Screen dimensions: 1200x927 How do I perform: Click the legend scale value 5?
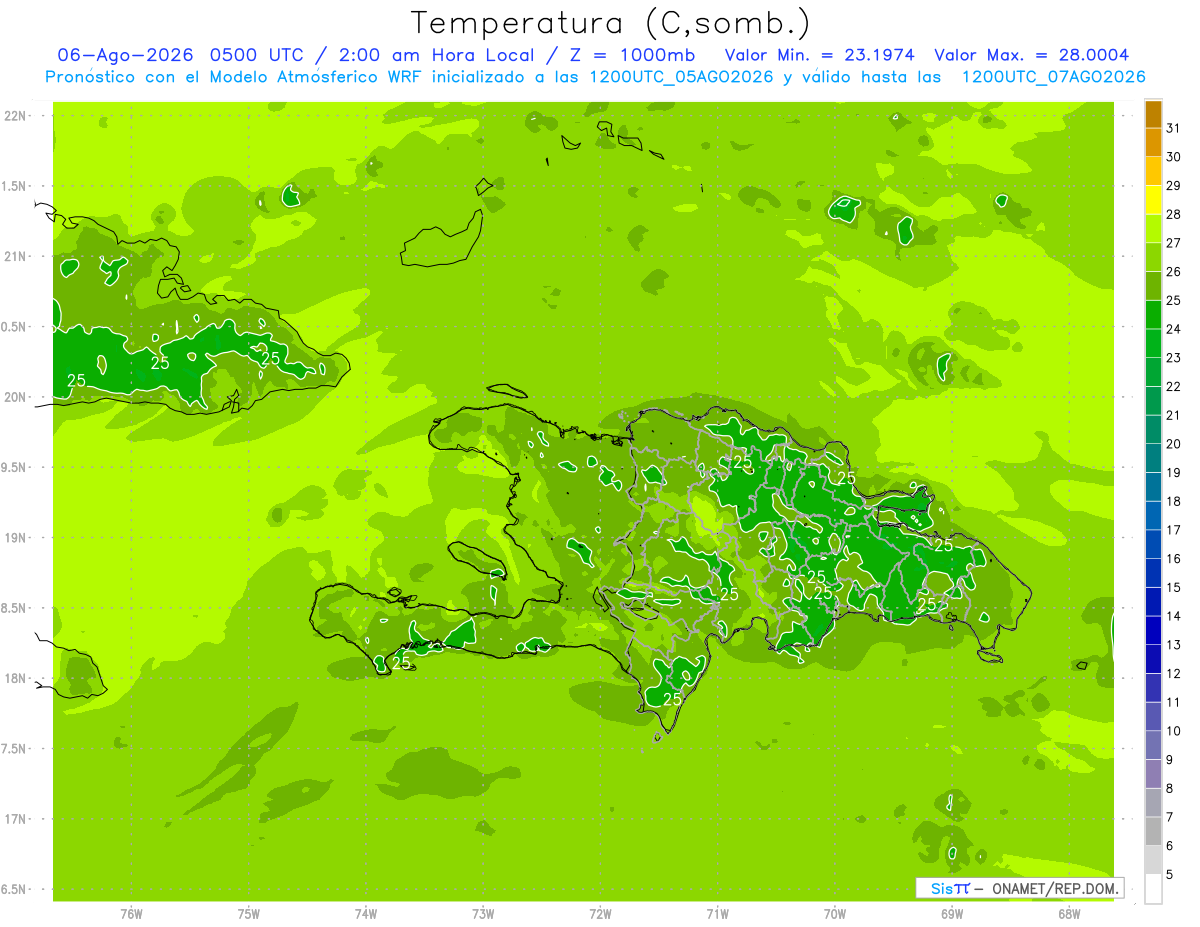[1170, 874]
